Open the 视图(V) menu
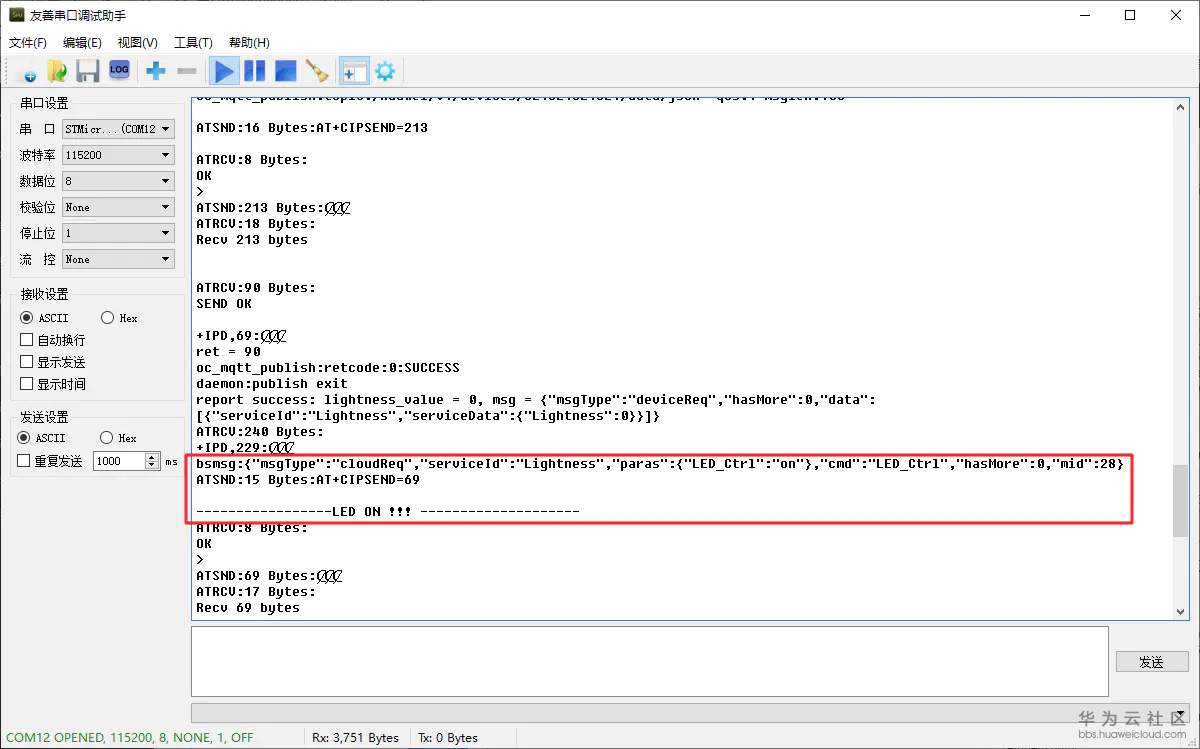 click(137, 43)
